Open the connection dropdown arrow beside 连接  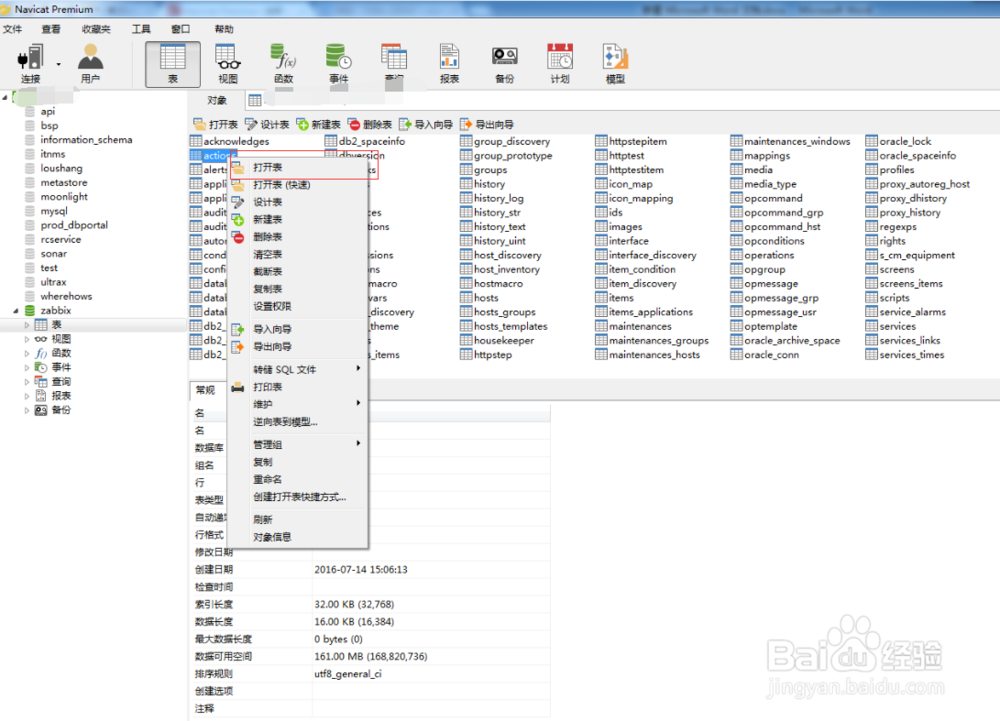coord(59,64)
